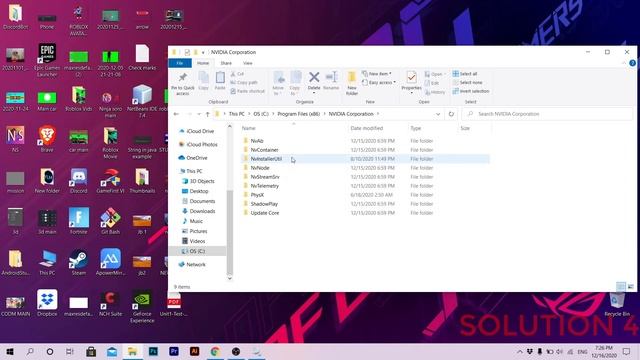640x360 pixels.
Task: Click History in Open group
Action: click(435, 92)
